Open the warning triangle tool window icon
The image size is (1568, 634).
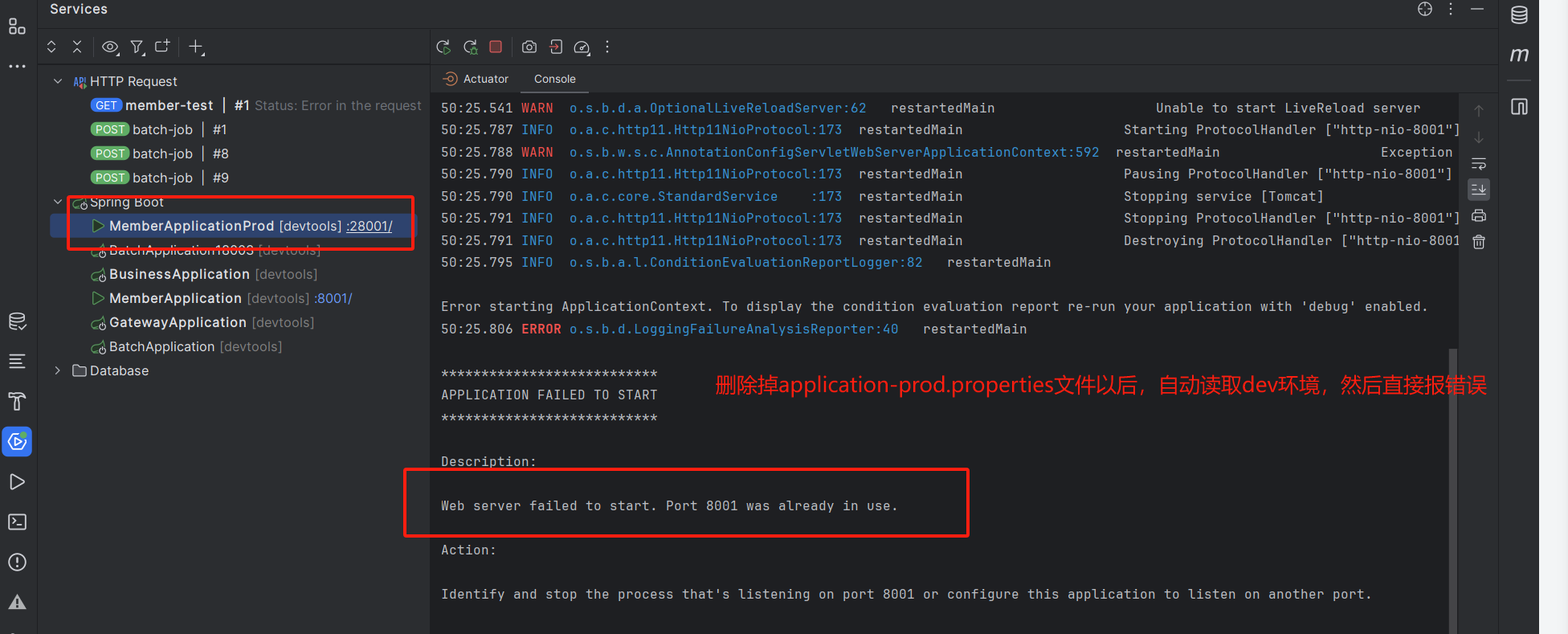click(17, 602)
